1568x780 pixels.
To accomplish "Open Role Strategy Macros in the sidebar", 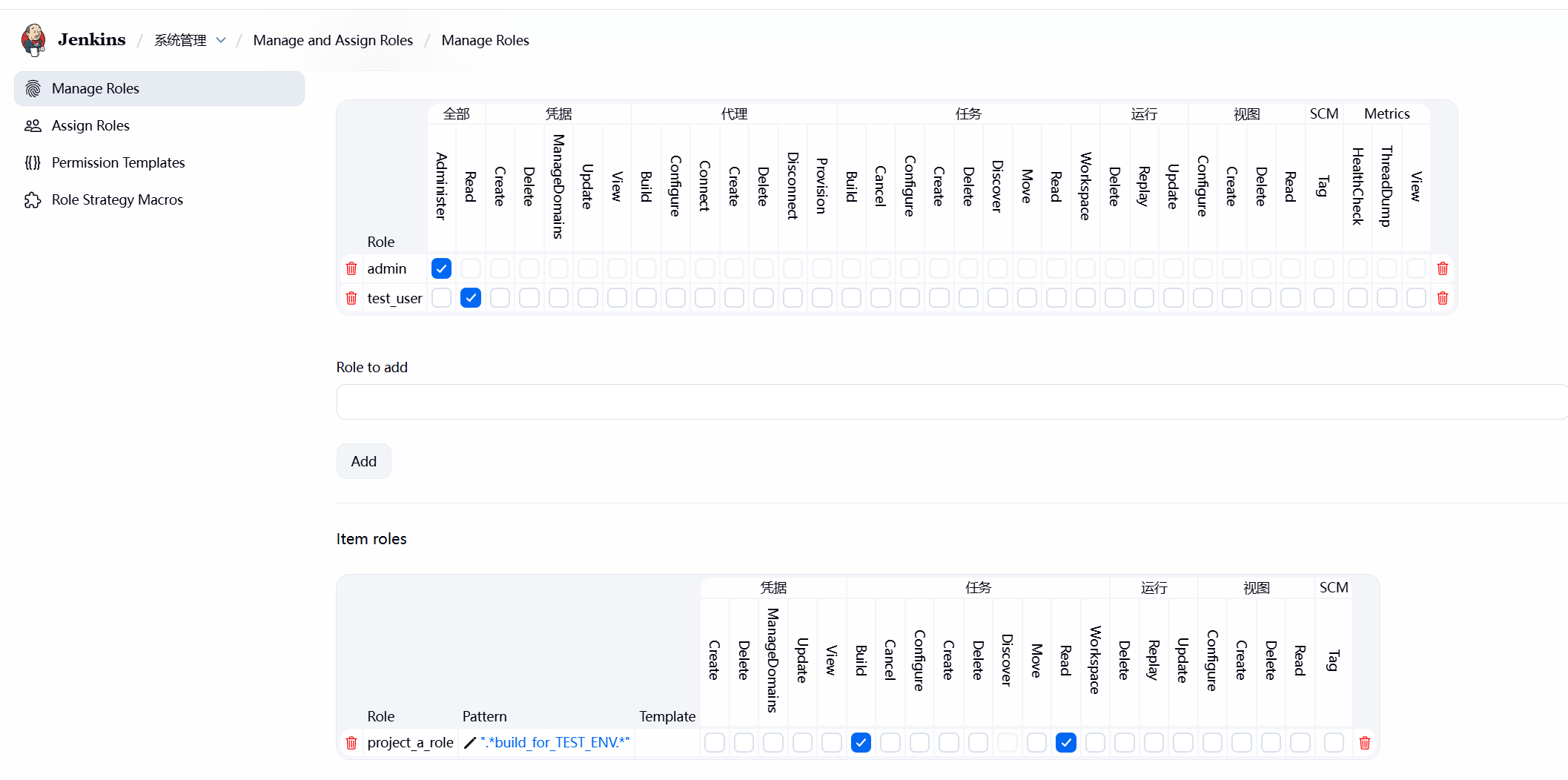I will click(117, 200).
